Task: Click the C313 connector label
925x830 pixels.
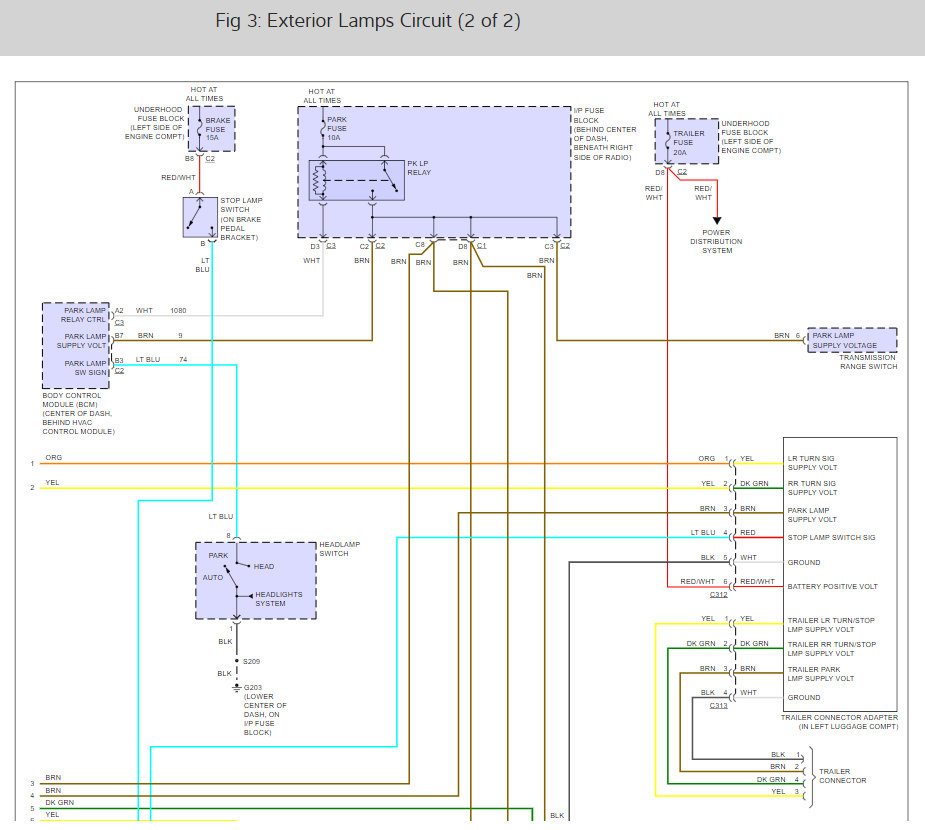Action: click(x=719, y=706)
